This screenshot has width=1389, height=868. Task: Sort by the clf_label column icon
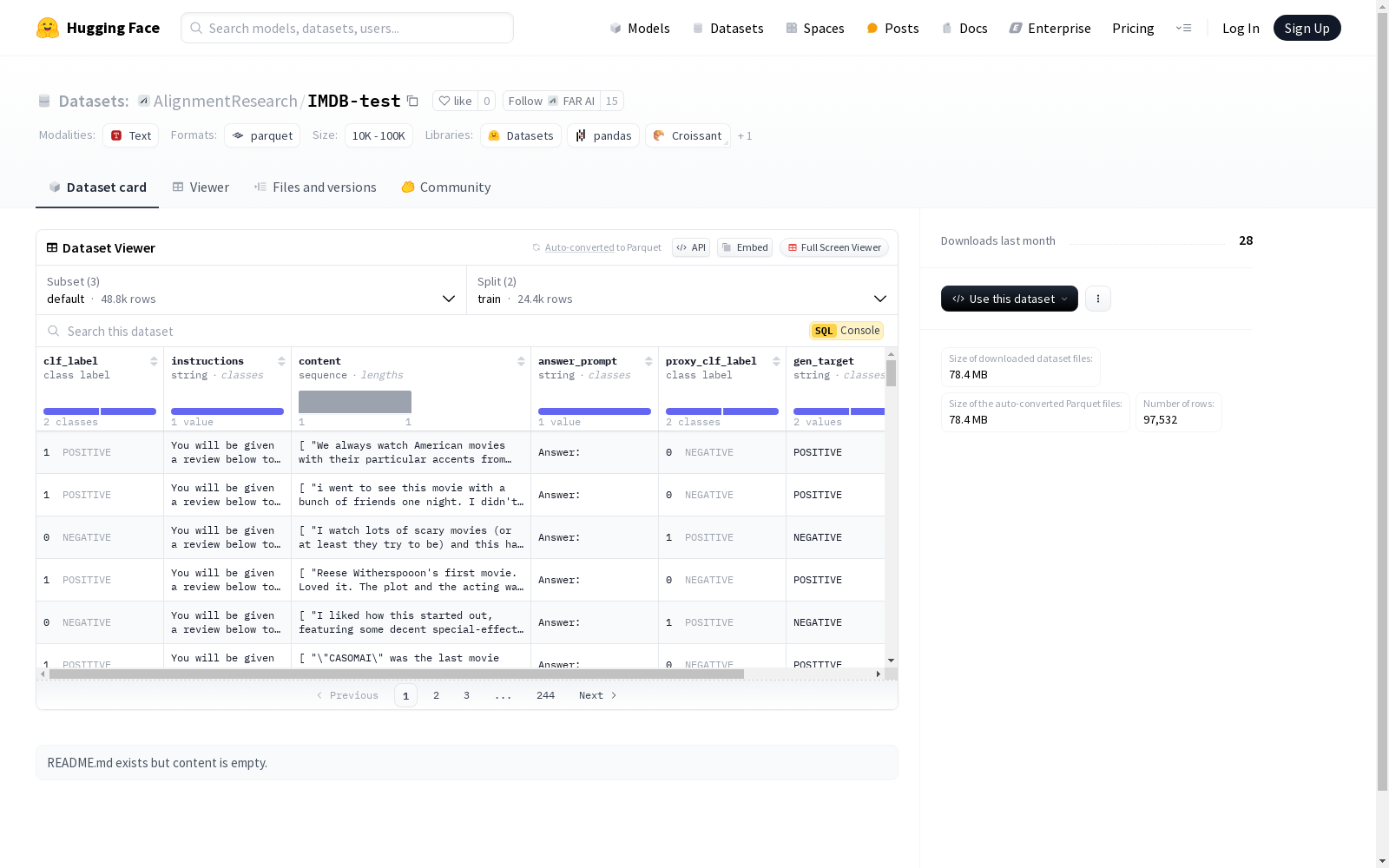(x=154, y=361)
